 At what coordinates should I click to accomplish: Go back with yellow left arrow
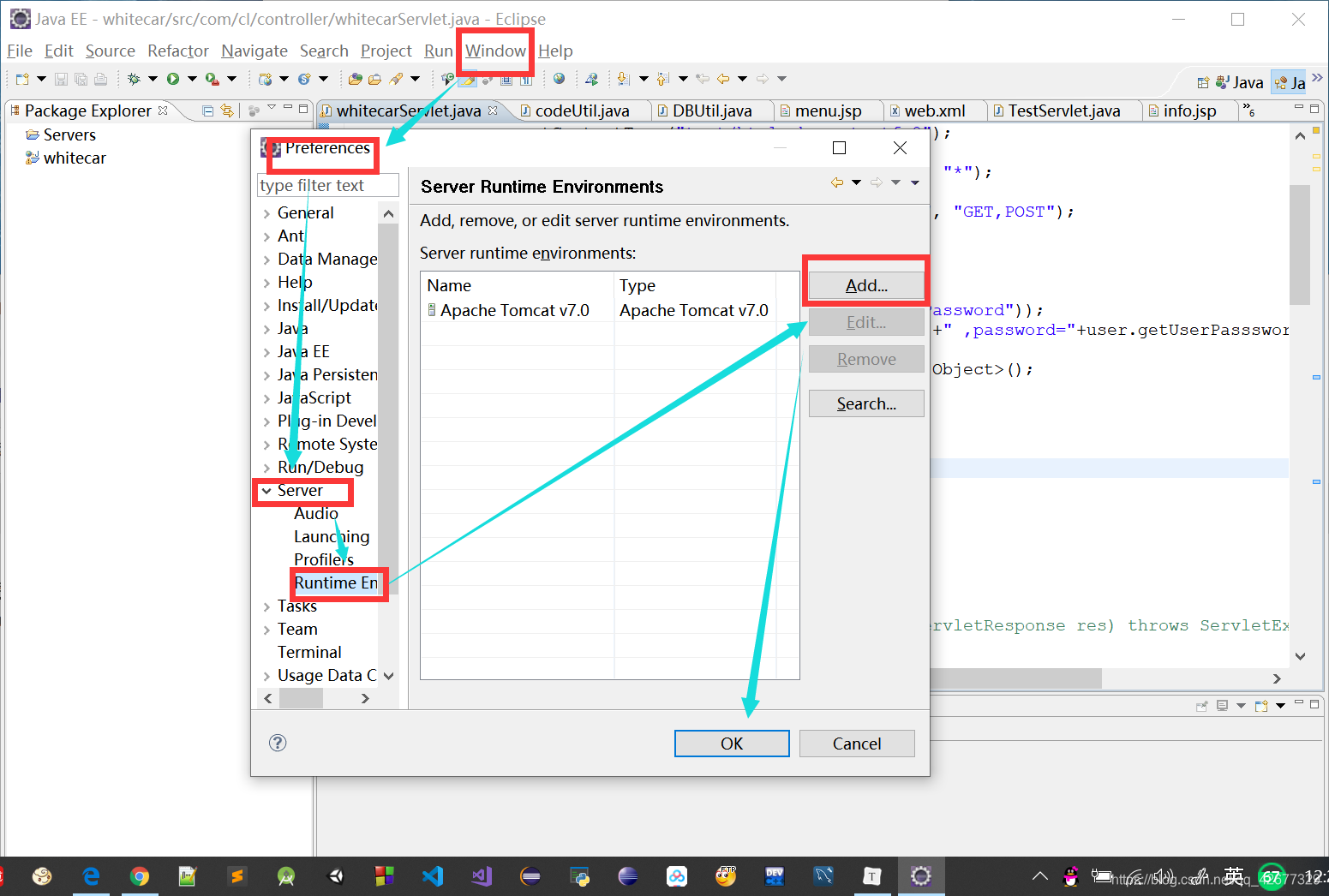pyautogui.click(x=723, y=79)
